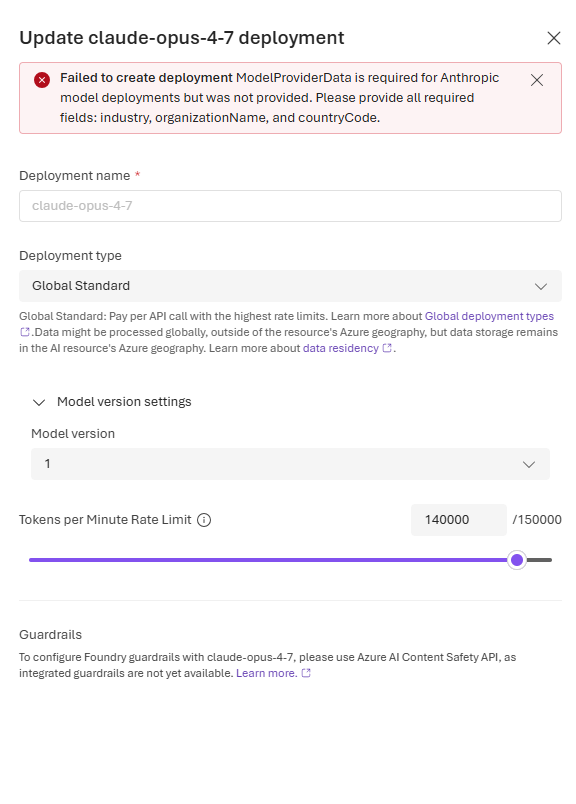This screenshot has height=804, width=576.
Task: Open the Deployment type Global Standard dropdown
Action: tap(290, 286)
